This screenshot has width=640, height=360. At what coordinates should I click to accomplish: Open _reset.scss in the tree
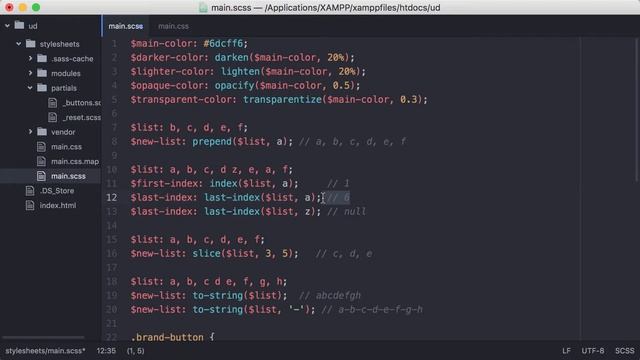pos(82,118)
